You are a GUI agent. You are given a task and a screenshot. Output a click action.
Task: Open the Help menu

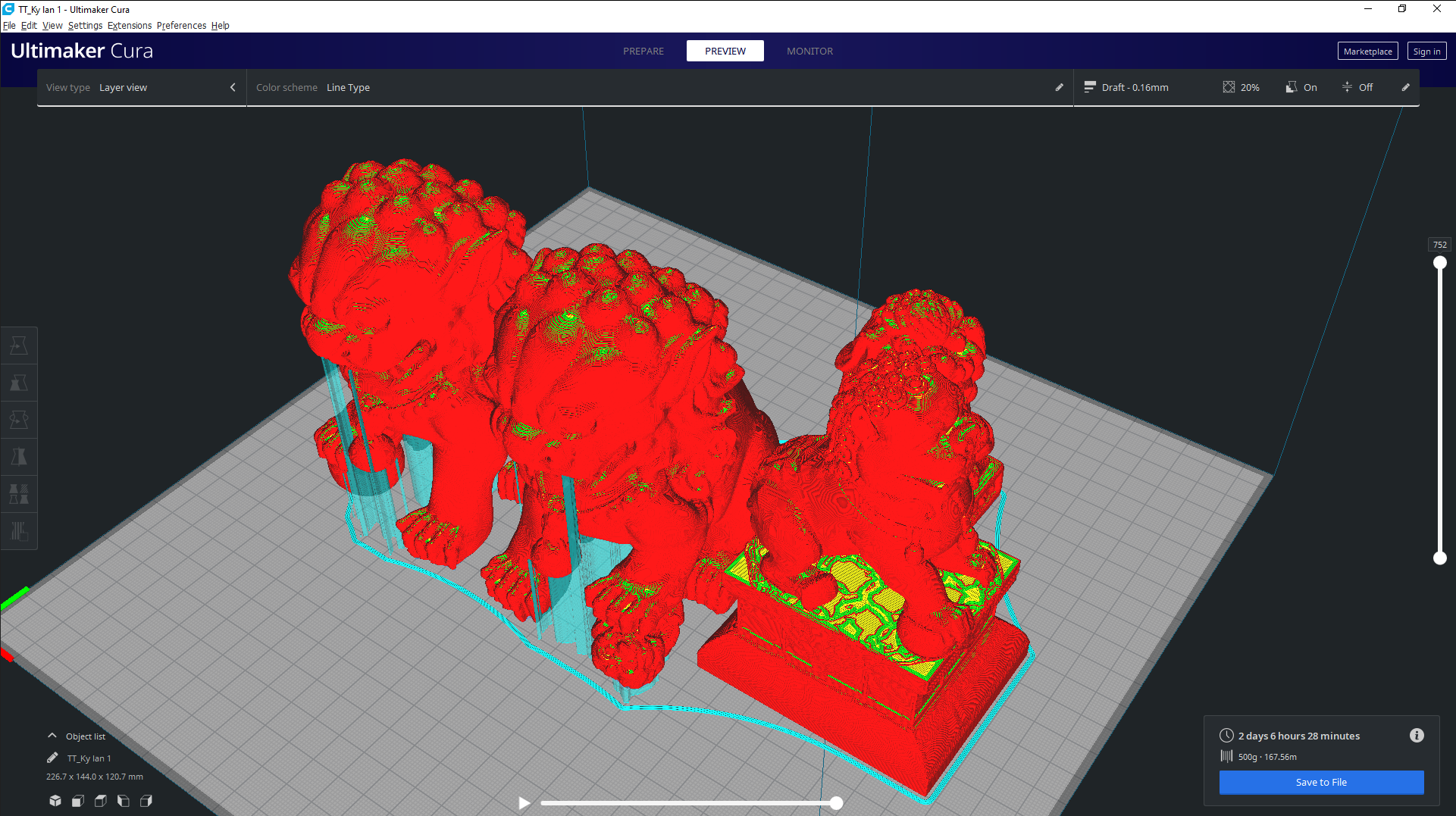(x=220, y=26)
